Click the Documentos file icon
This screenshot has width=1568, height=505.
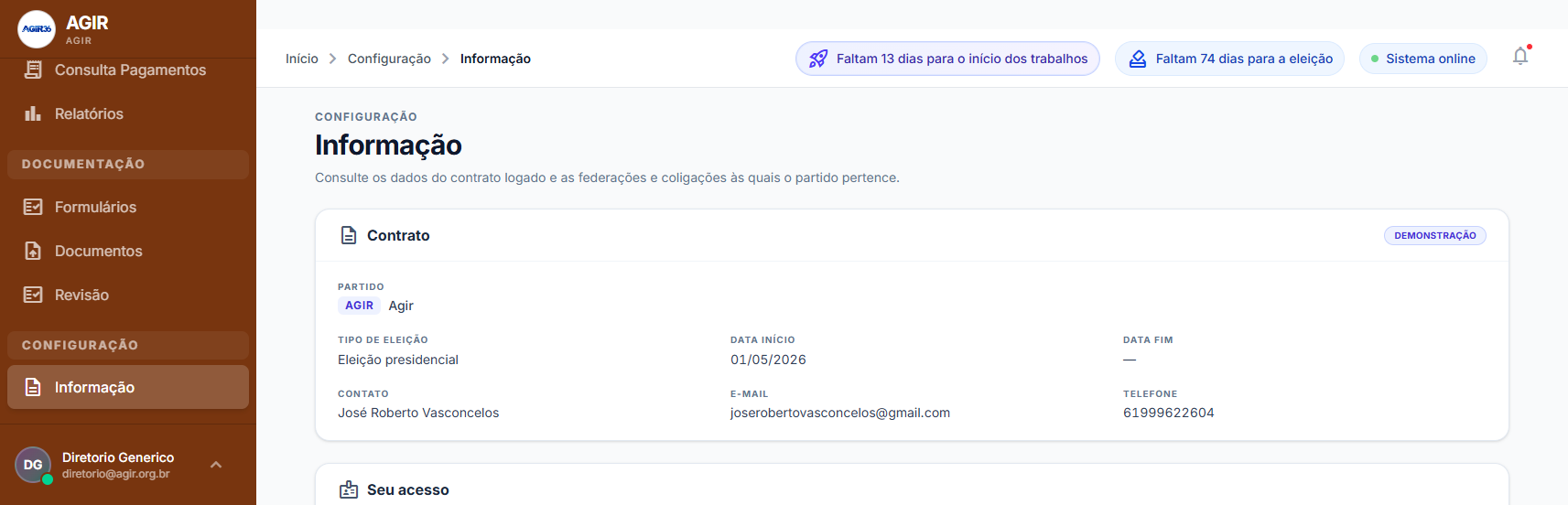[33, 251]
